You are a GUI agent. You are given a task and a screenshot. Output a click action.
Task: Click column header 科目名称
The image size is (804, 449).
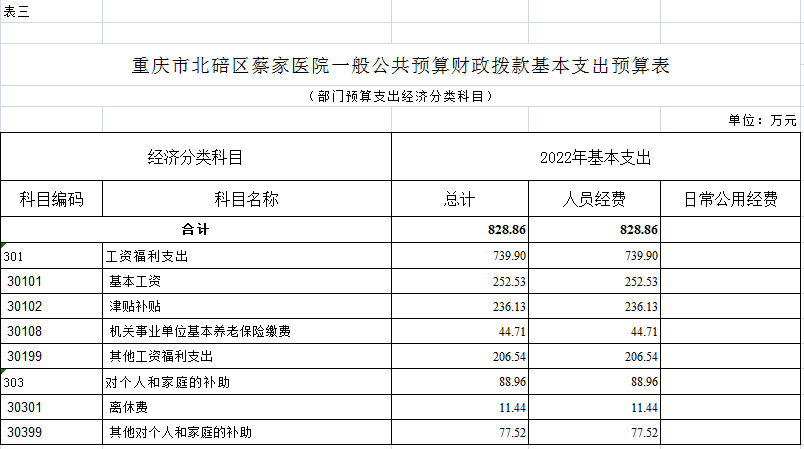click(247, 199)
